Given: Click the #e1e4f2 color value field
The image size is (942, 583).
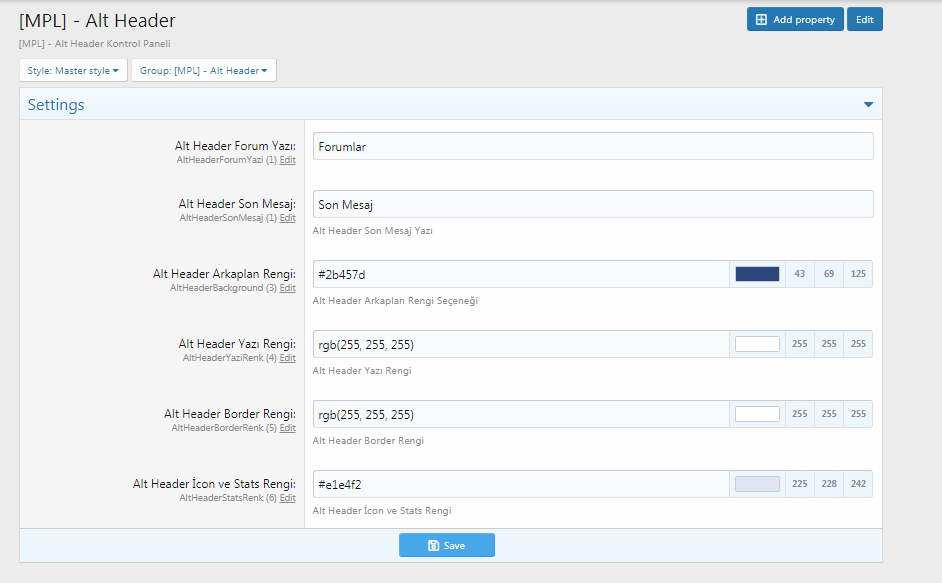Looking at the screenshot, I should pyautogui.click(x=520, y=484).
